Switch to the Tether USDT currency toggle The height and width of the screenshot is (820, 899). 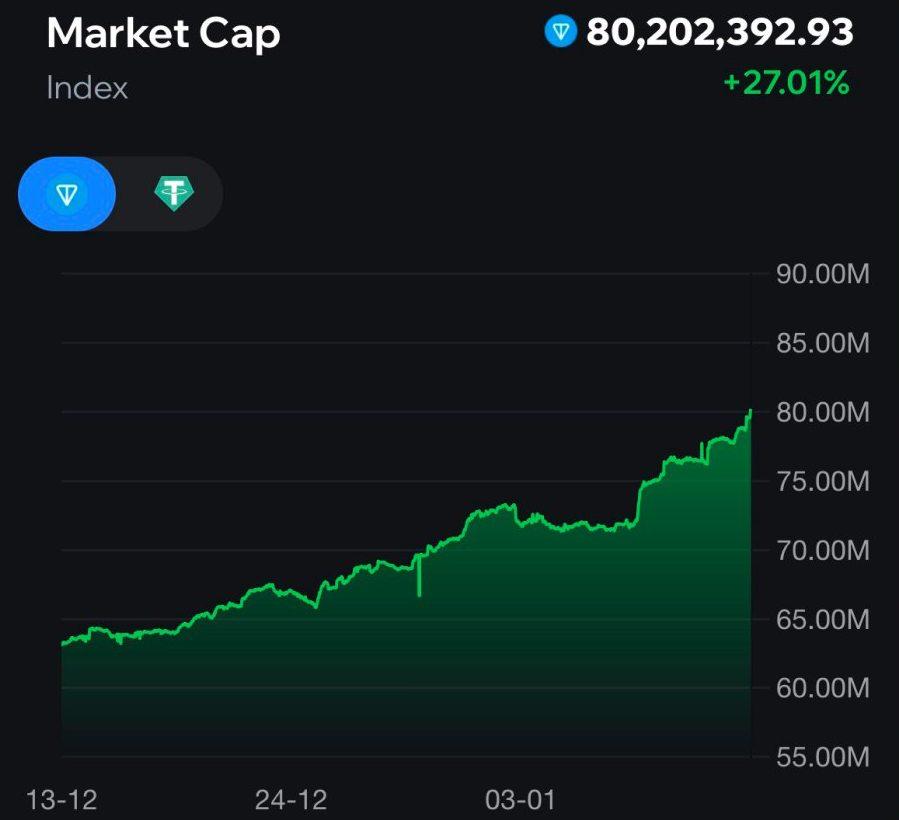tap(175, 194)
